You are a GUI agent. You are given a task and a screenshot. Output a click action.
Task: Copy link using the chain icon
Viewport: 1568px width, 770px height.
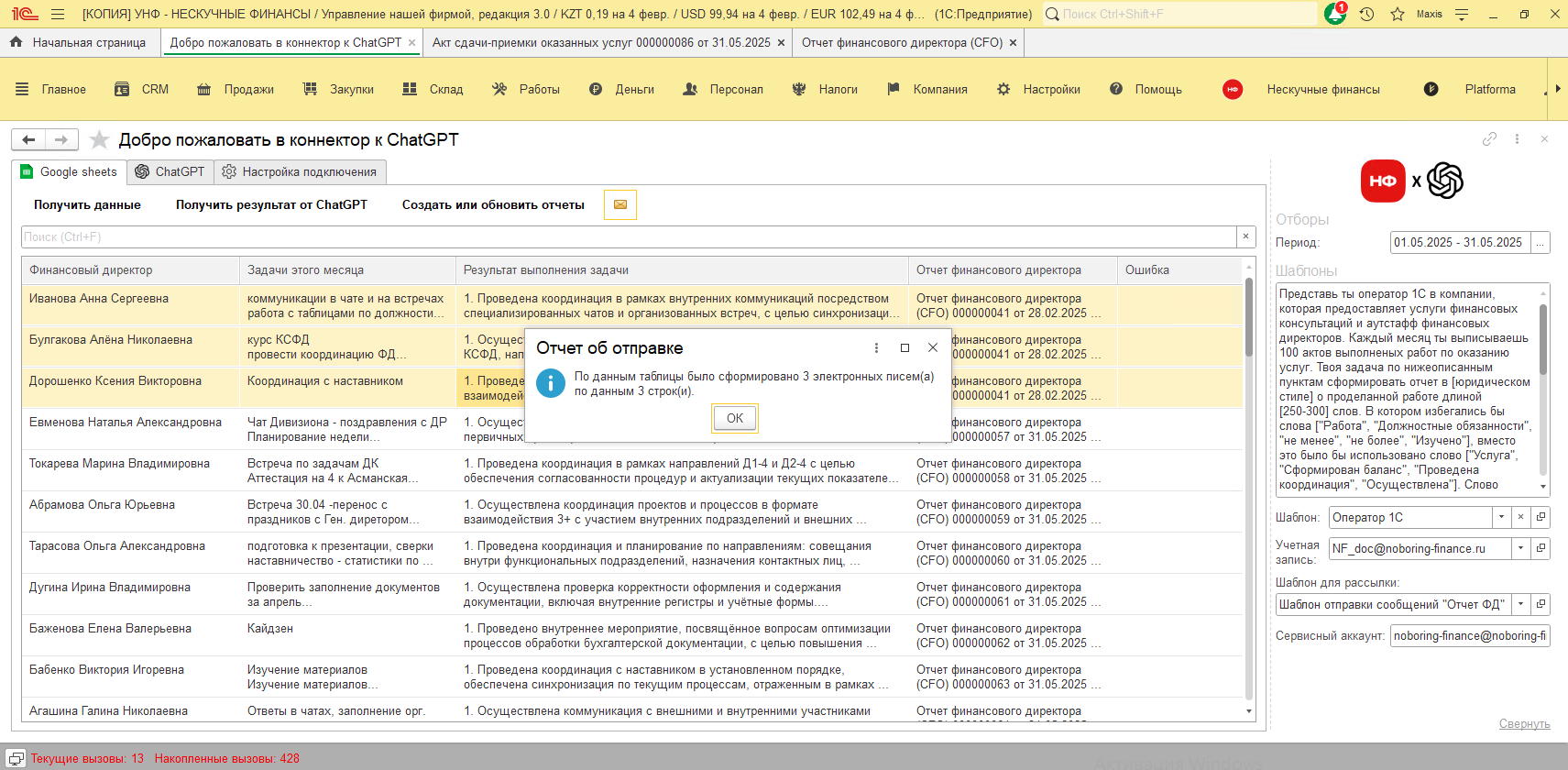[x=1489, y=139]
